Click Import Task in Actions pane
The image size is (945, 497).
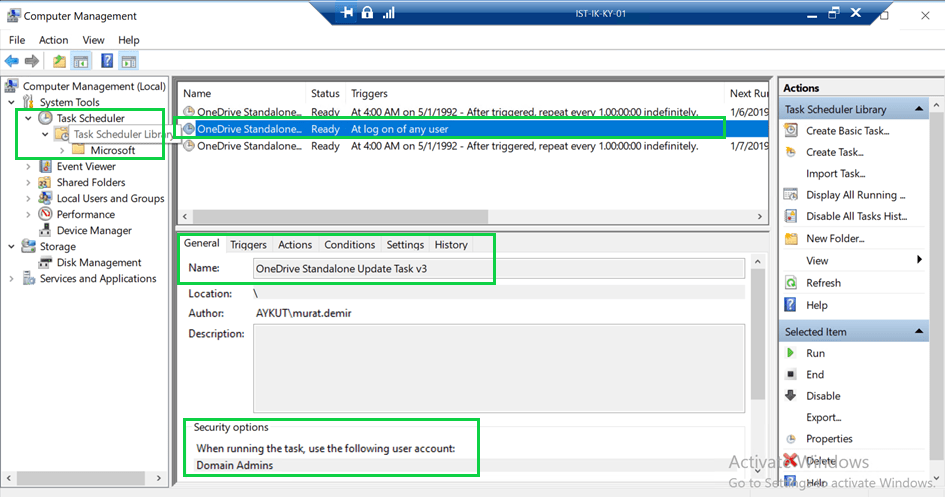click(835, 174)
